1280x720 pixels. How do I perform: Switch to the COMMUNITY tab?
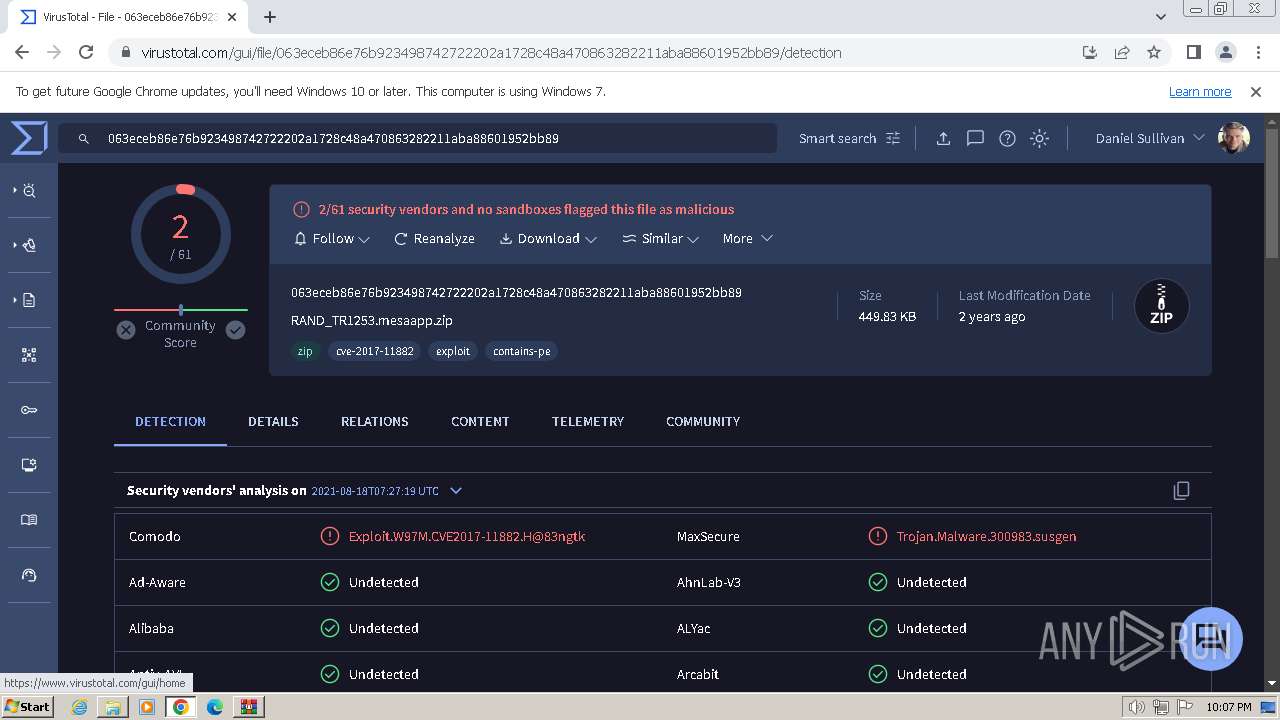(703, 421)
